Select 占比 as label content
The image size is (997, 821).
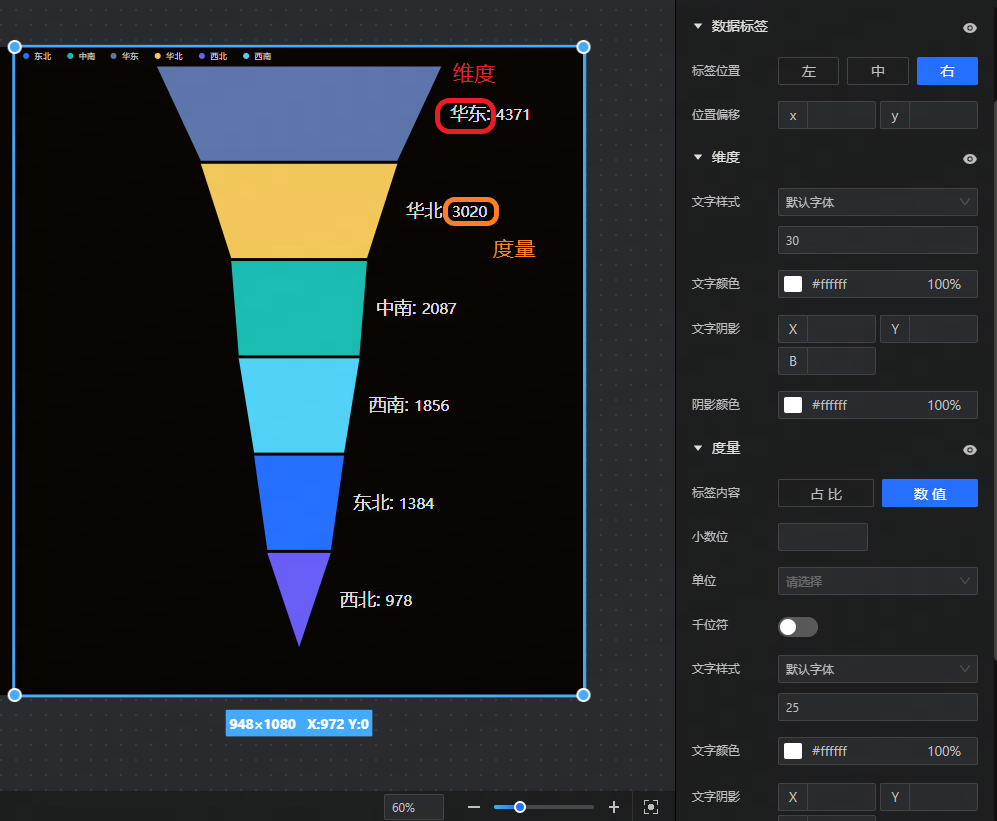point(825,494)
